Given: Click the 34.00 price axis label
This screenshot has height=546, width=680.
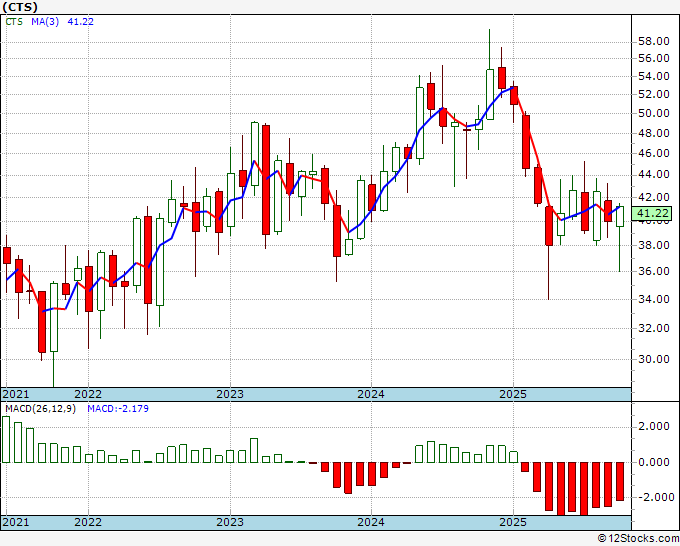Looking at the screenshot, I should point(654,299).
